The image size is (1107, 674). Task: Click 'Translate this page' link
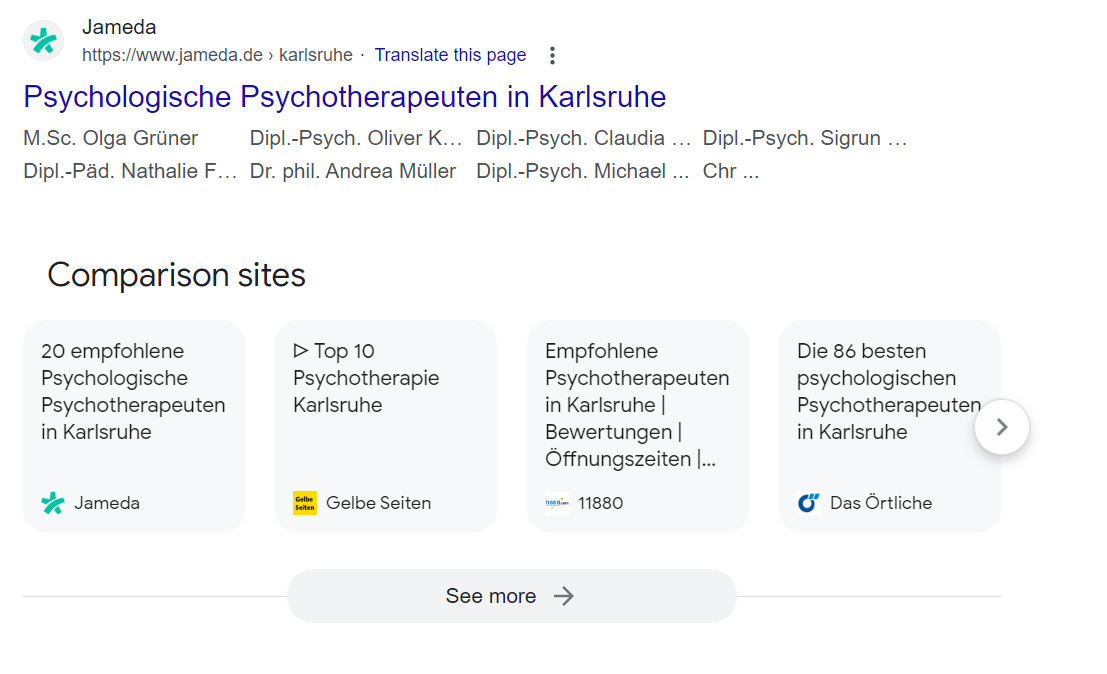450,55
